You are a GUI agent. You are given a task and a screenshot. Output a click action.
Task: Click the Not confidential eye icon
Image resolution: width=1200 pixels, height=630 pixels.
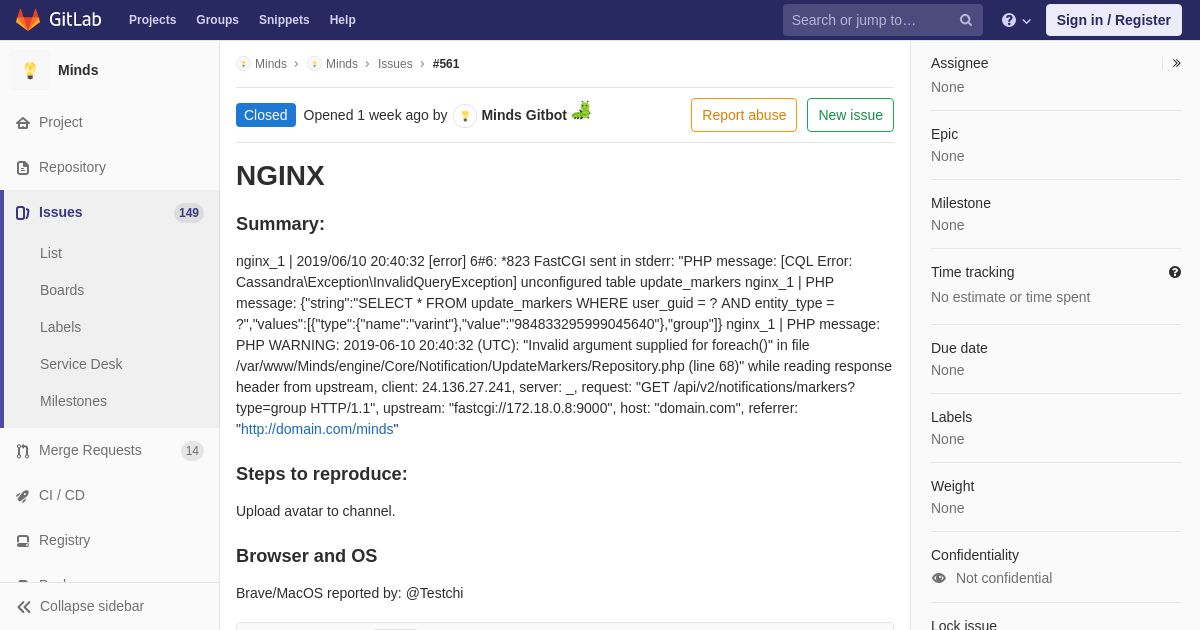tap(939, 578)
